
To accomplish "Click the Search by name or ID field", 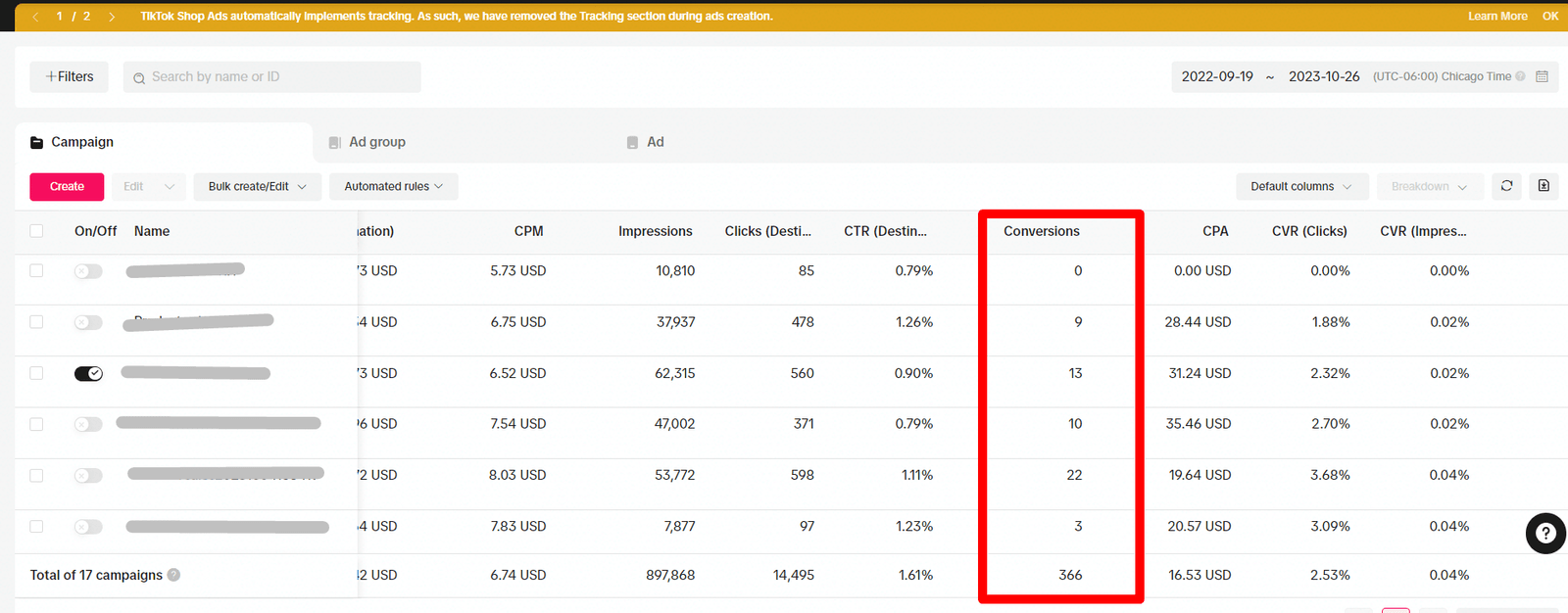I will pyautogui.click(x=272, y=76).
